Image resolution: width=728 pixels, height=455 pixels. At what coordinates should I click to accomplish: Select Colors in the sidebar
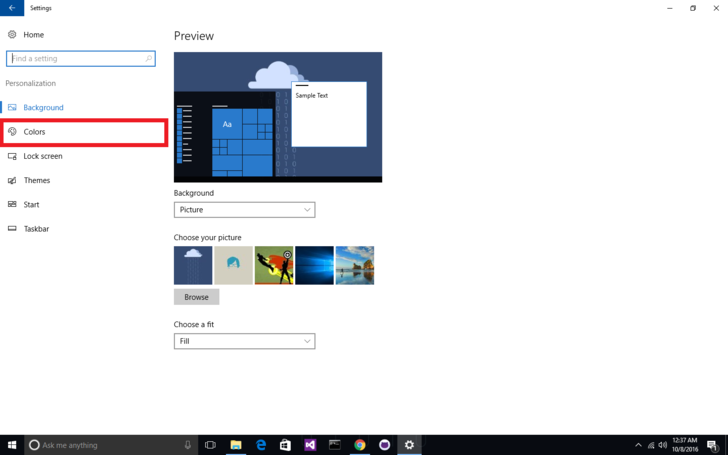click(x=84, y=132)
